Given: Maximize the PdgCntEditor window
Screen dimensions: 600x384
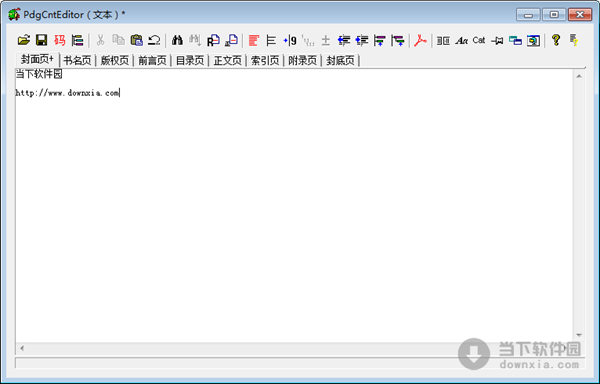Looking at the screenshot, I should coord(554,15).
